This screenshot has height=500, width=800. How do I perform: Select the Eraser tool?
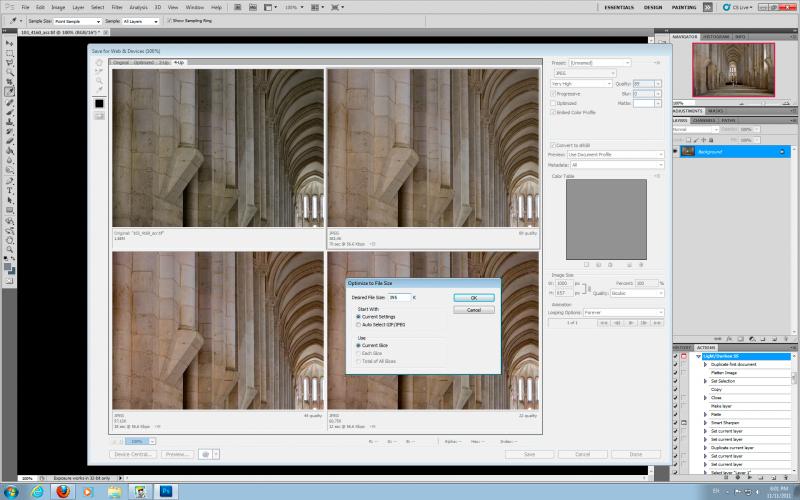[x=10, y=141]
